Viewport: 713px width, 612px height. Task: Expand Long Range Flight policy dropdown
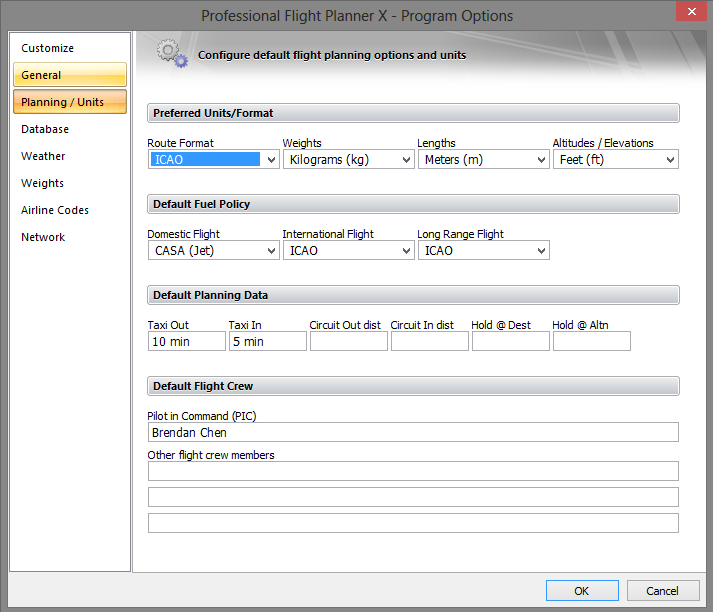[x=483, y=250]
